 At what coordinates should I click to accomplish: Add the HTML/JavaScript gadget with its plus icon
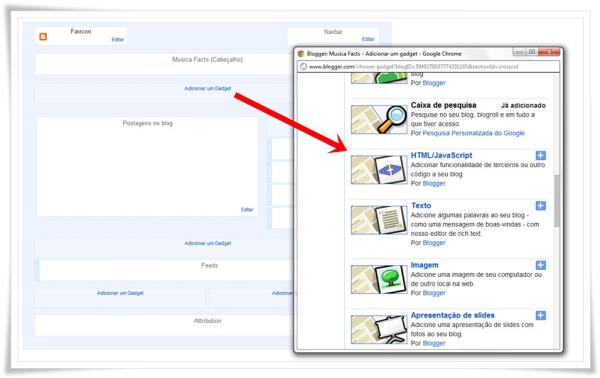coord(540,155)
